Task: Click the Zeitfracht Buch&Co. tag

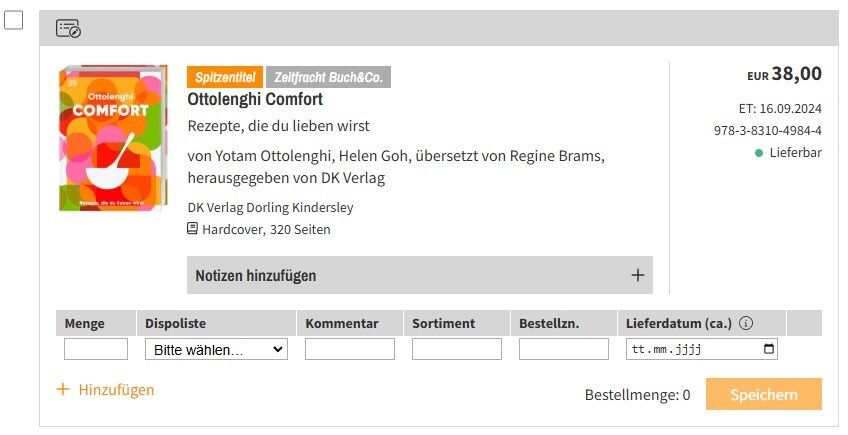Action: pos(328,77)
